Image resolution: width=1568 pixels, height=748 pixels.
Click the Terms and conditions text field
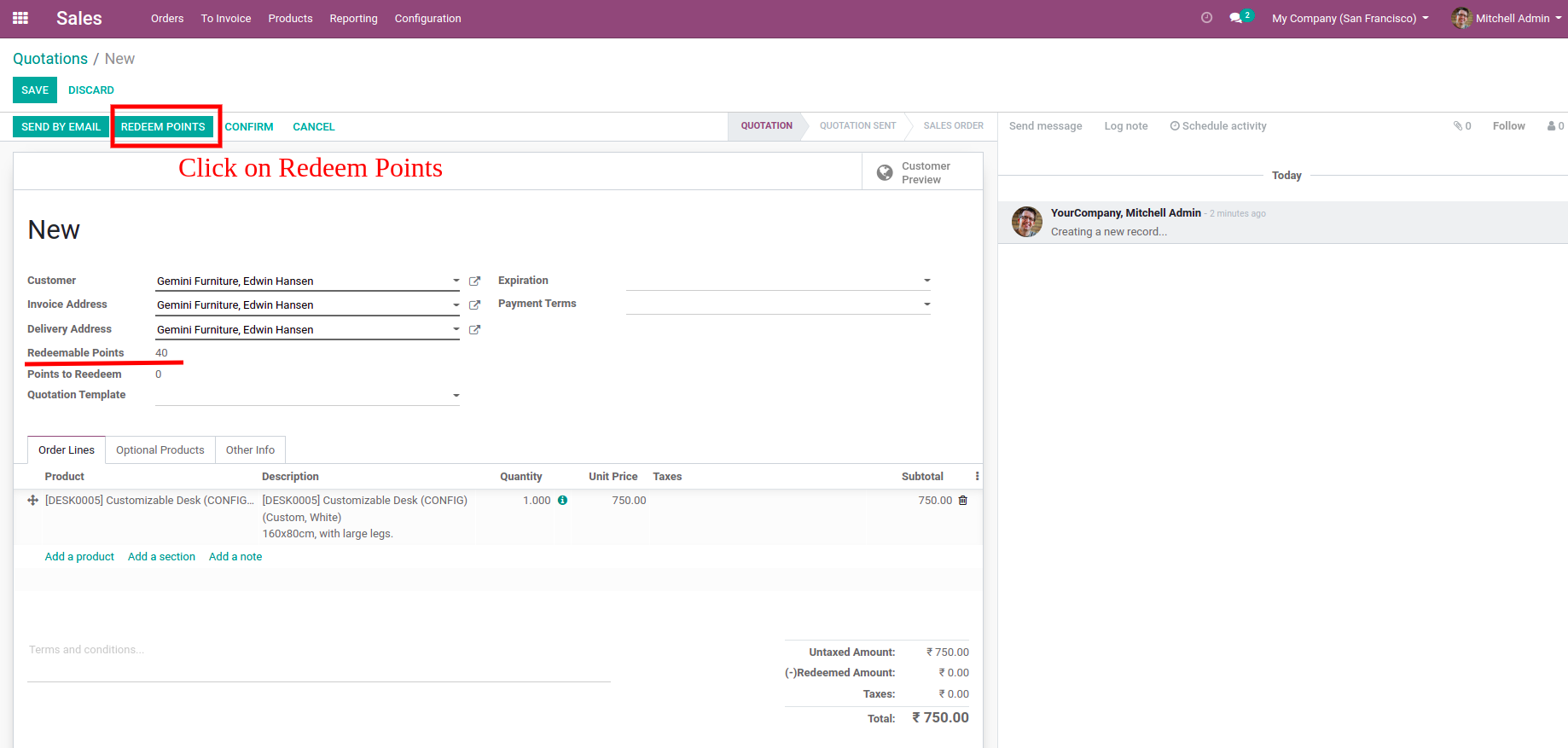pos(318,651)
